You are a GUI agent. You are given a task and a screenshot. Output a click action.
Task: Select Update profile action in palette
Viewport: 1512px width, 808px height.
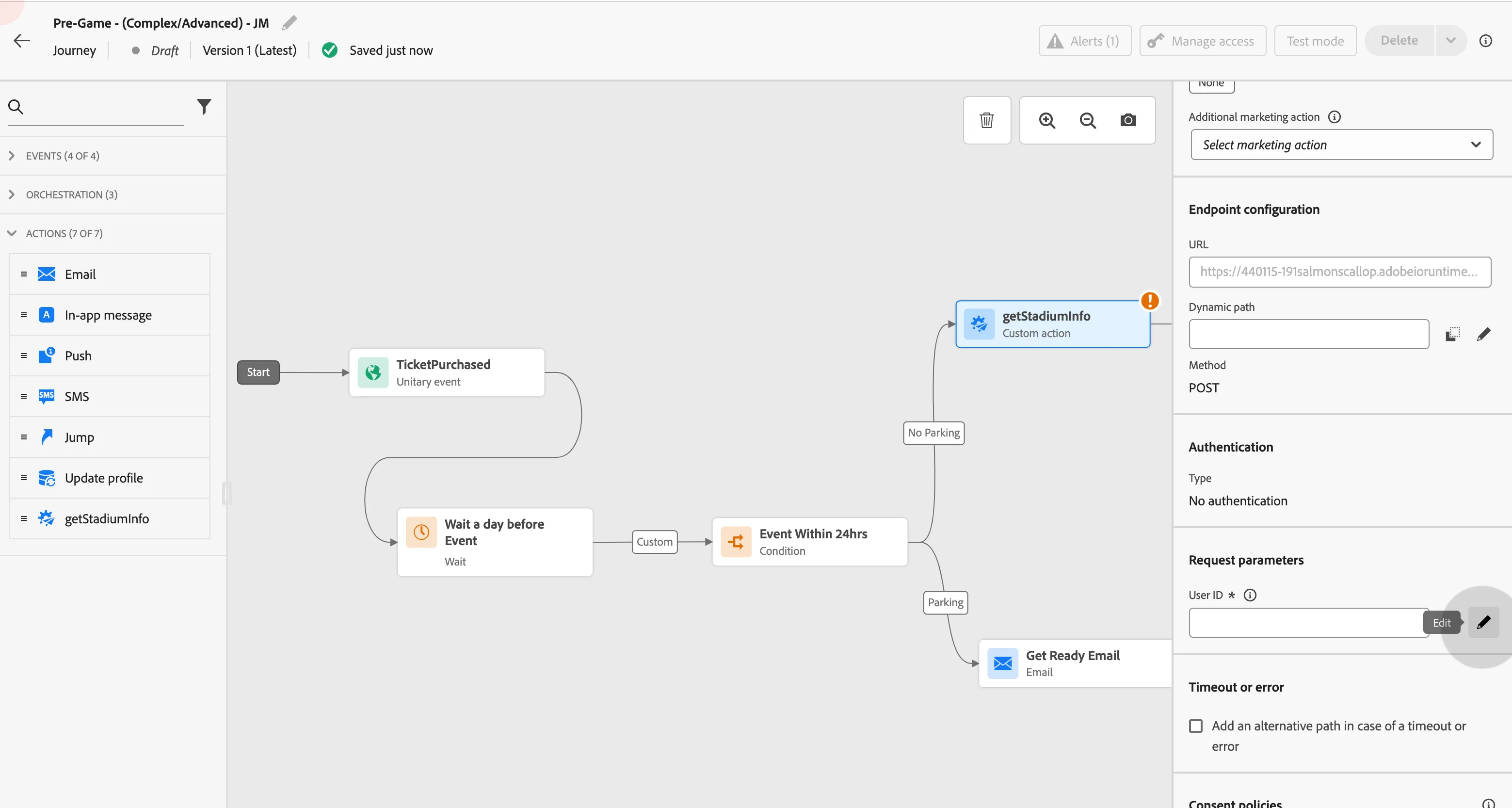[x=110, y=478]
